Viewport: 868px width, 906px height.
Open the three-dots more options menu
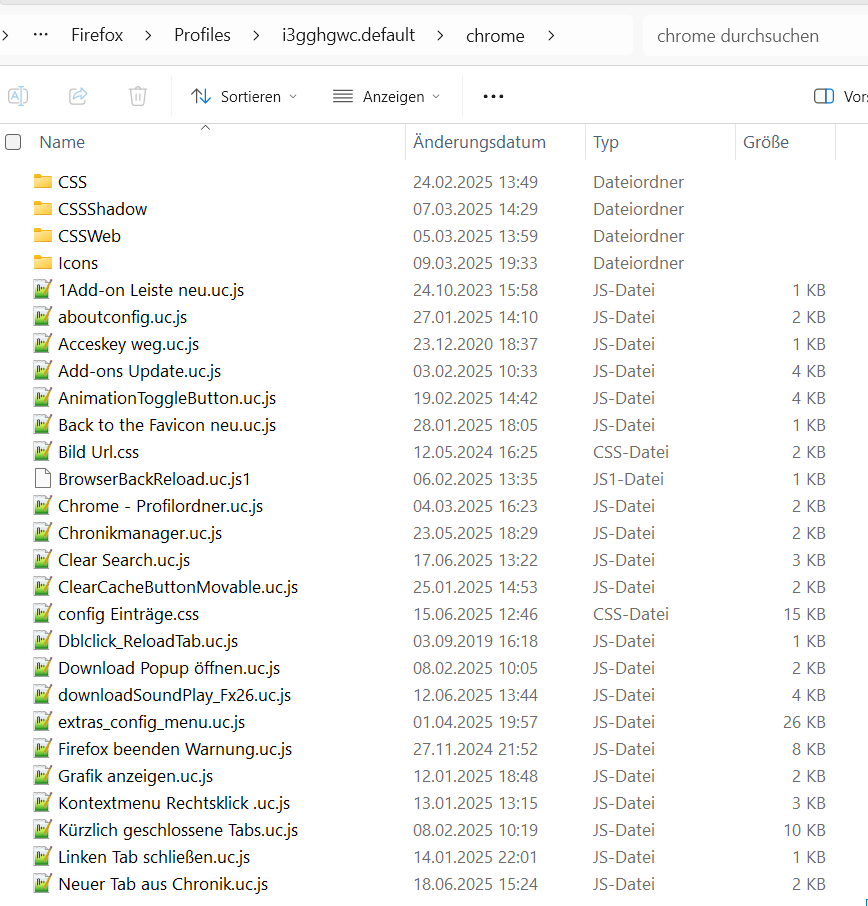point(493,96)
